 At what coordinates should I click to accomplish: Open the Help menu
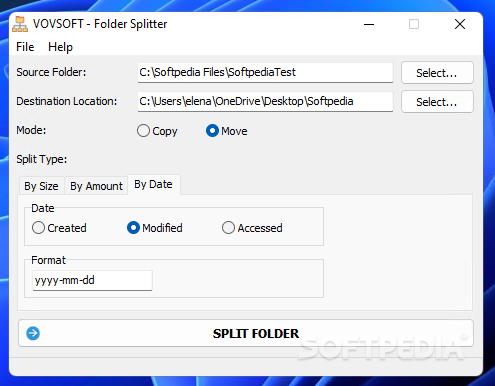(x=60, y=47)
